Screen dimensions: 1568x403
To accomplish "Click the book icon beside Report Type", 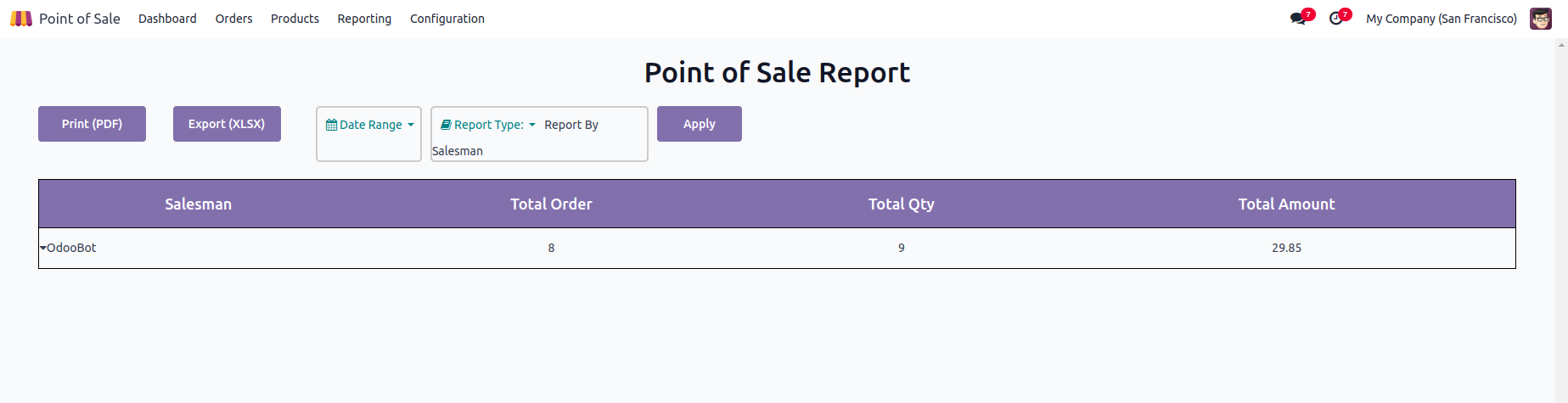I will click(446, 125).
